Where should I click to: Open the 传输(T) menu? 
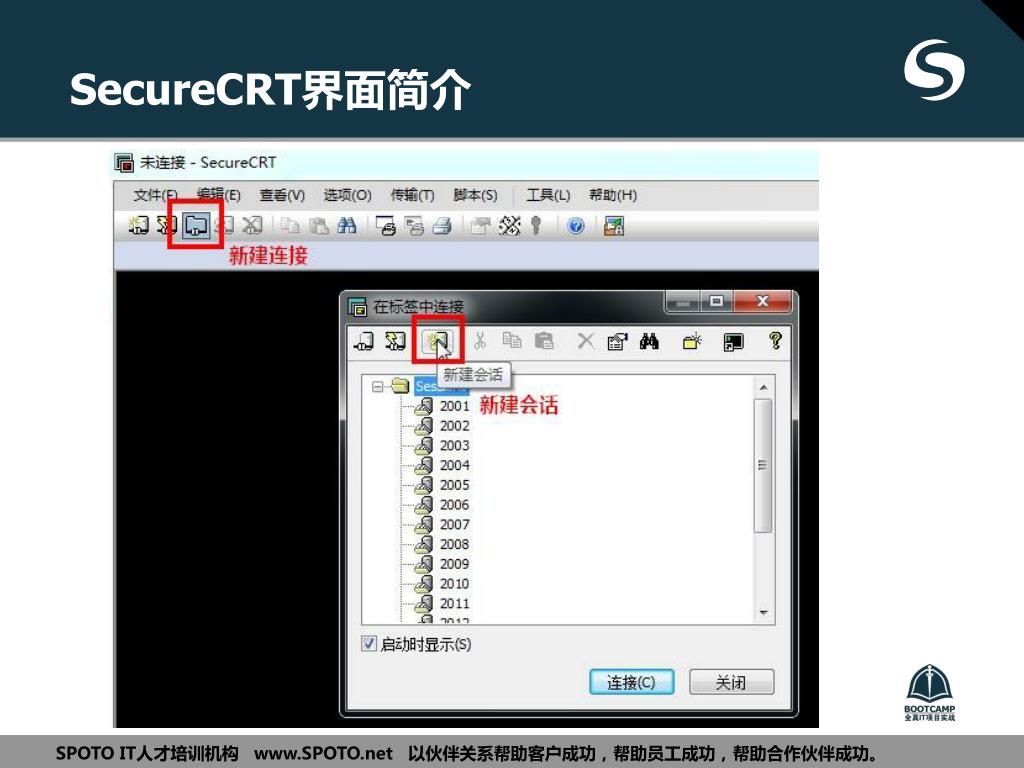(x=412, y=195)
